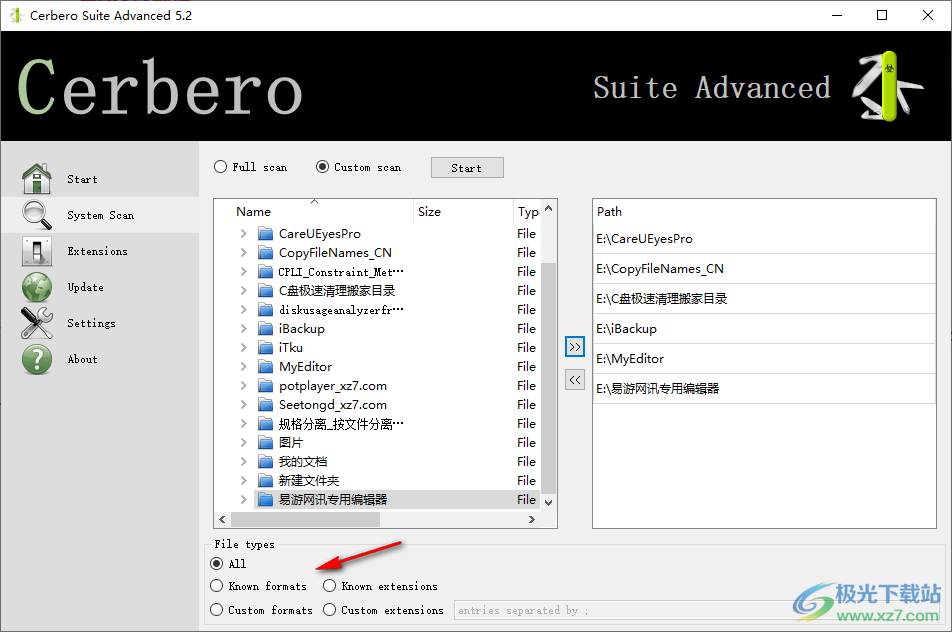Click the System Scan magnifier icon

point(37,215)
